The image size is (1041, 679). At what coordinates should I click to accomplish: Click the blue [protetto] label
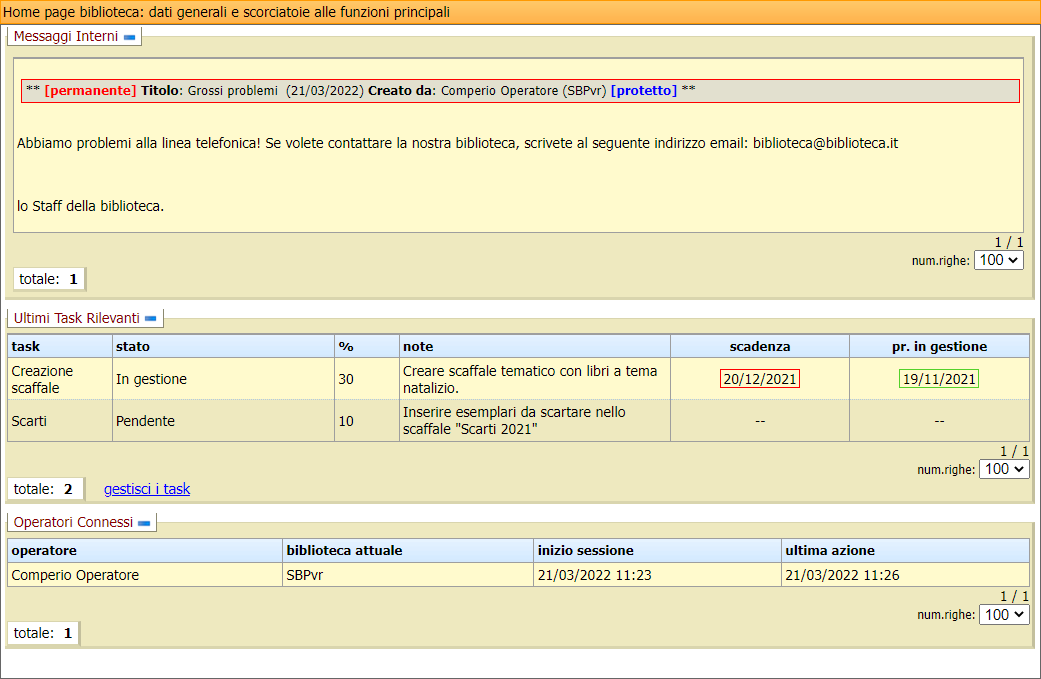tap(643, 90)
